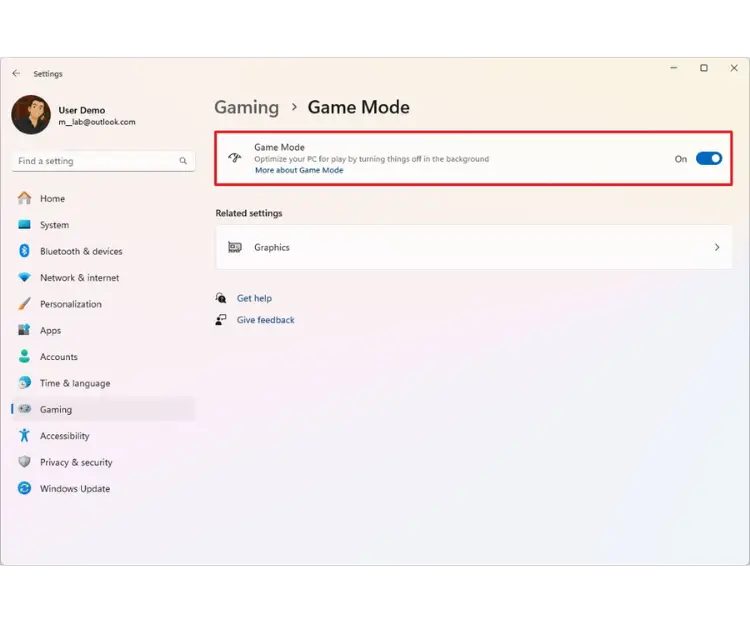Select the Gaming controller icon

[x=24, y=409]
